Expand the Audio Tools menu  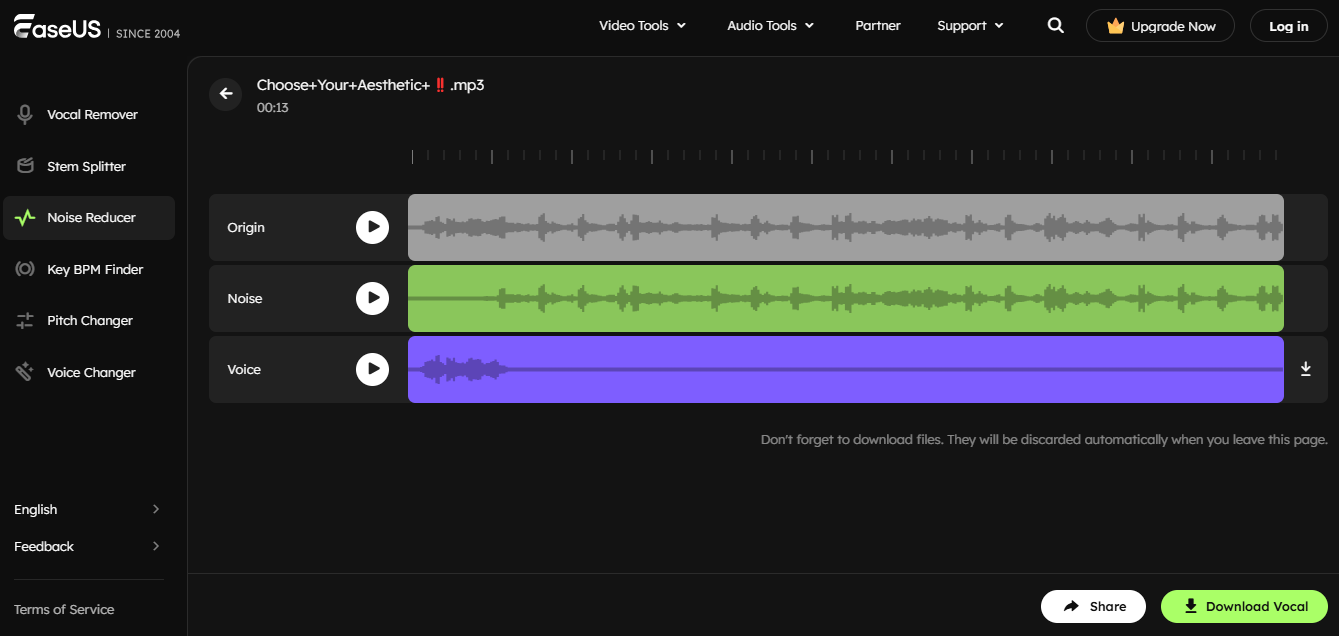(x=770, y=25)
